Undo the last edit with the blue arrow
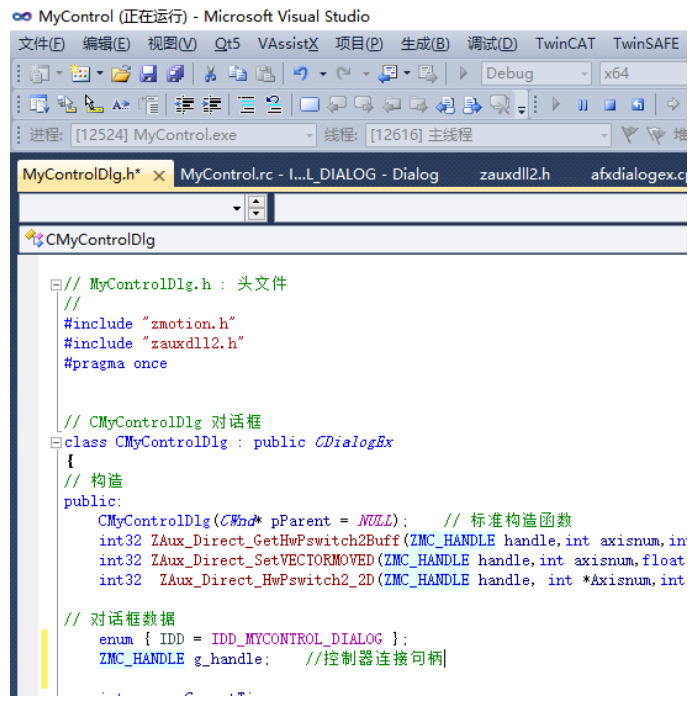Viewport: 697px width, 708px height. point(301,74)
